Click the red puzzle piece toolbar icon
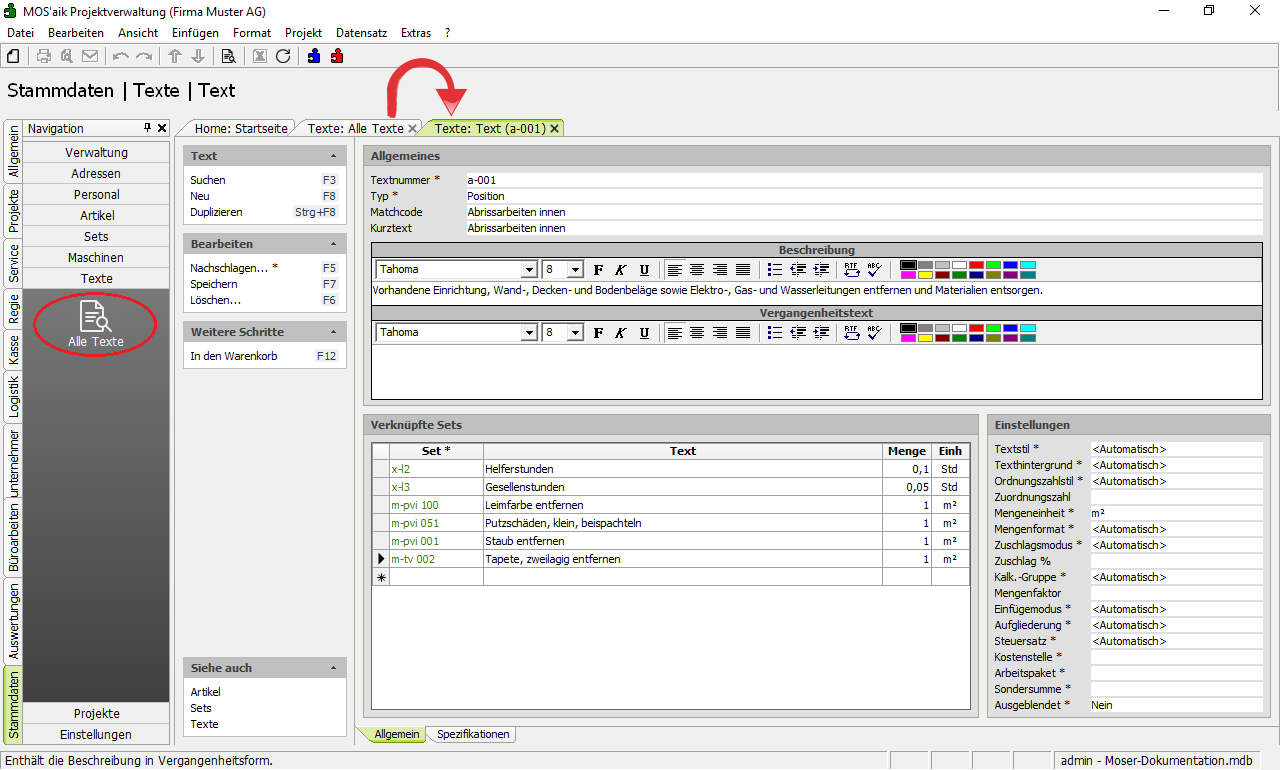 337,56
